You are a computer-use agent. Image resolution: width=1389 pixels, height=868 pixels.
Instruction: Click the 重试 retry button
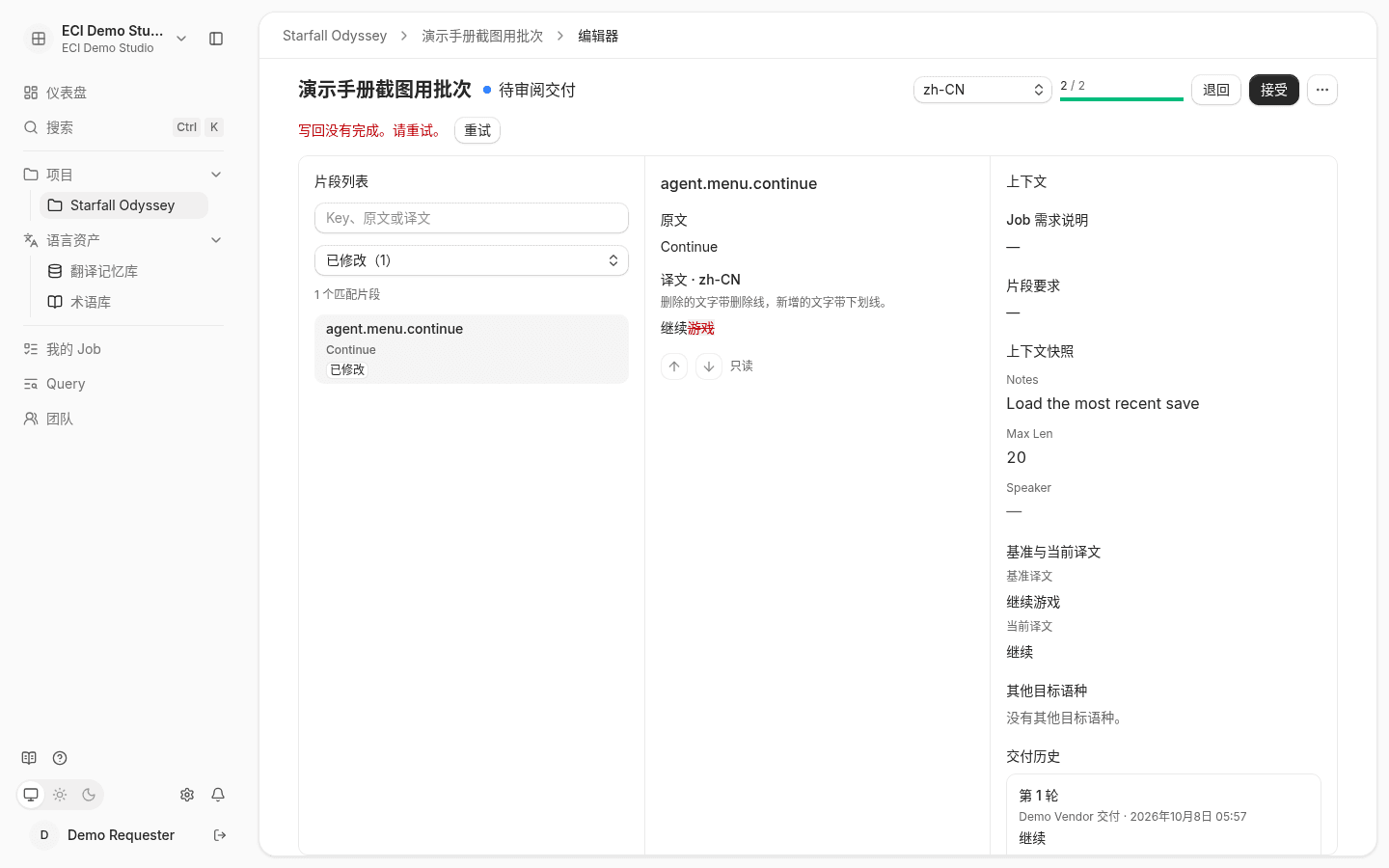click(477, 130)
